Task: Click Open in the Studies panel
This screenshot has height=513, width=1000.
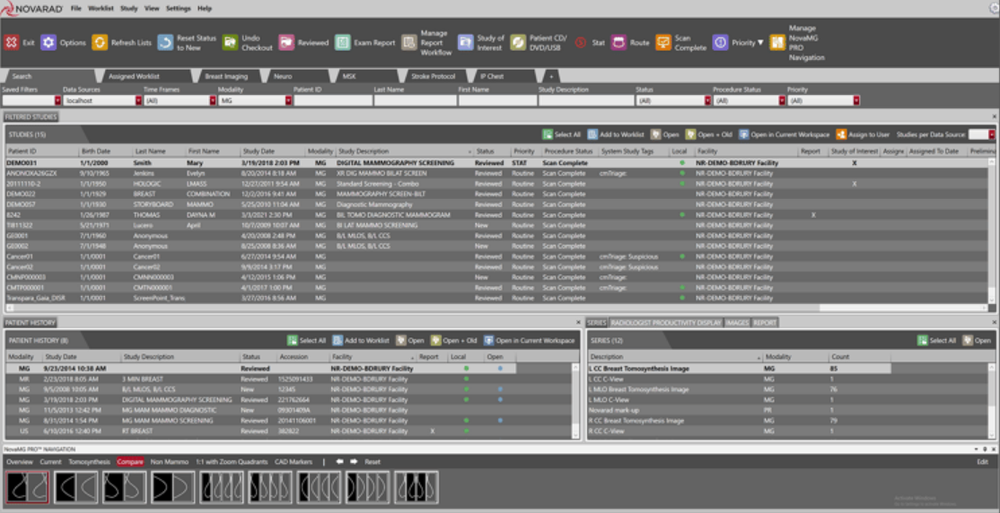Action: tap(665, 135)
